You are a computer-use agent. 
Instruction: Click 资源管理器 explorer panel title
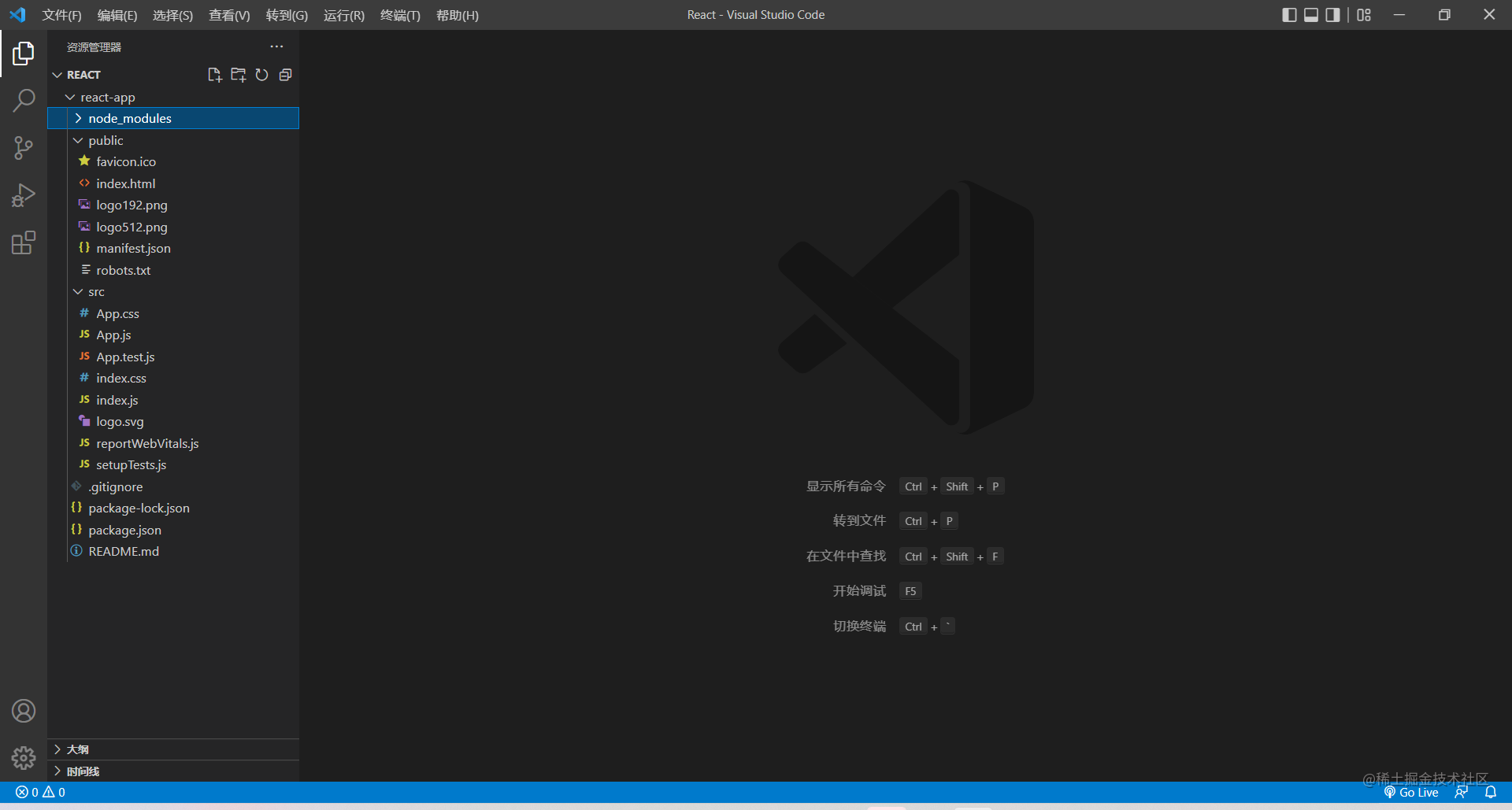click(x=94, y=47)
